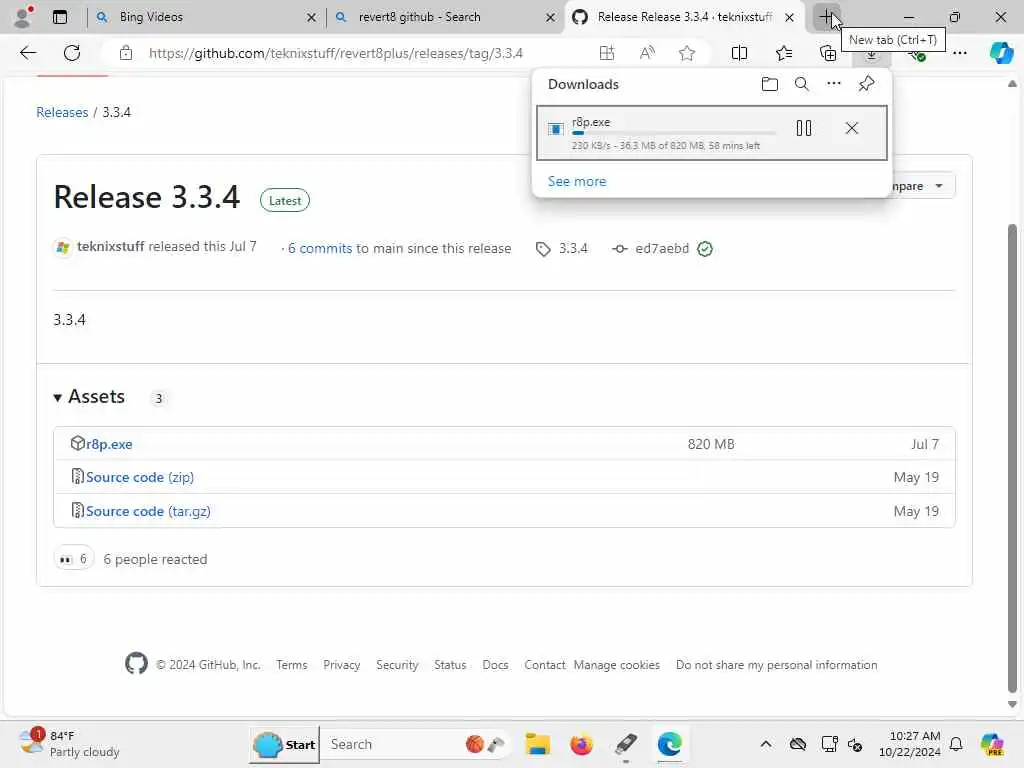Click the eyes reaction button with 6
This screenshot has height=768, width=1024.
(x=73, y=559)
